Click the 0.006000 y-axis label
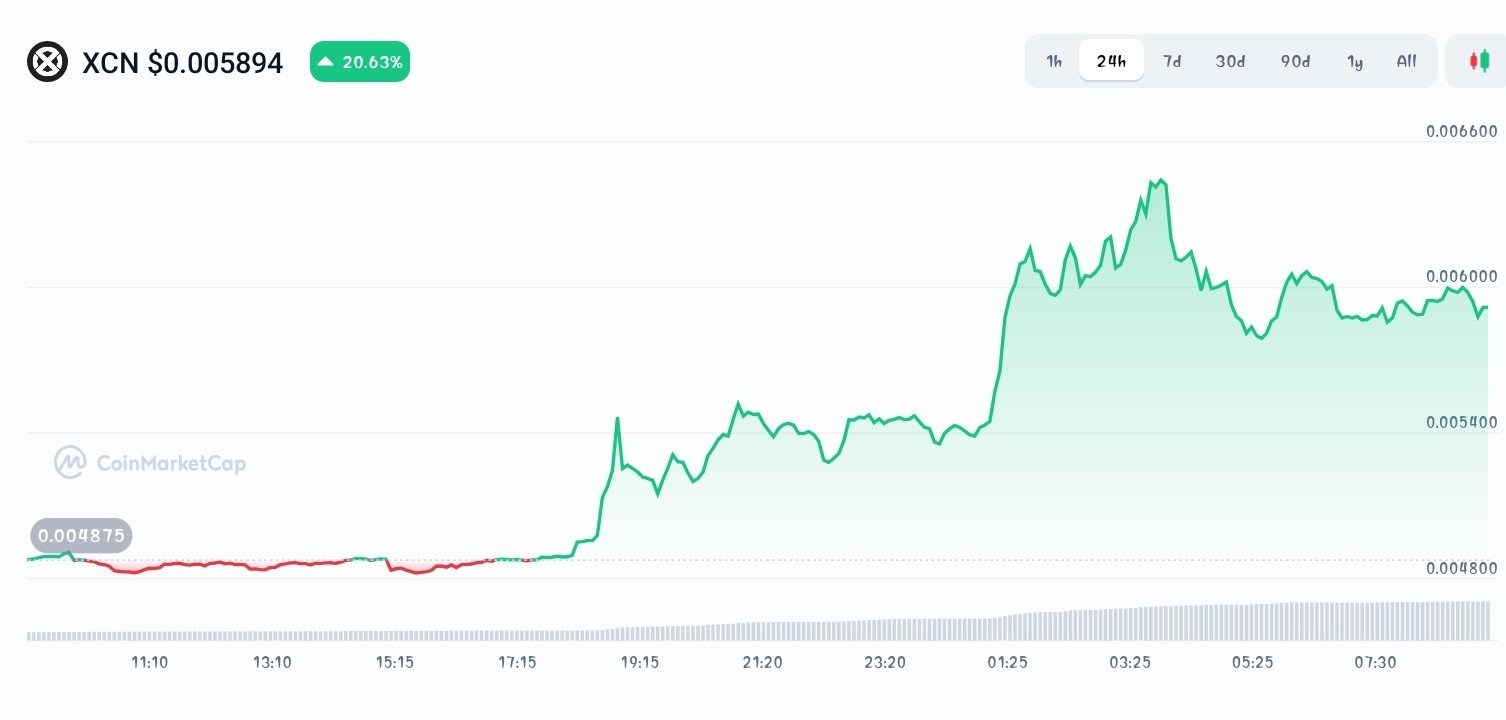This screenshot has height=720, width=1506. click(x=1462, y=276)
